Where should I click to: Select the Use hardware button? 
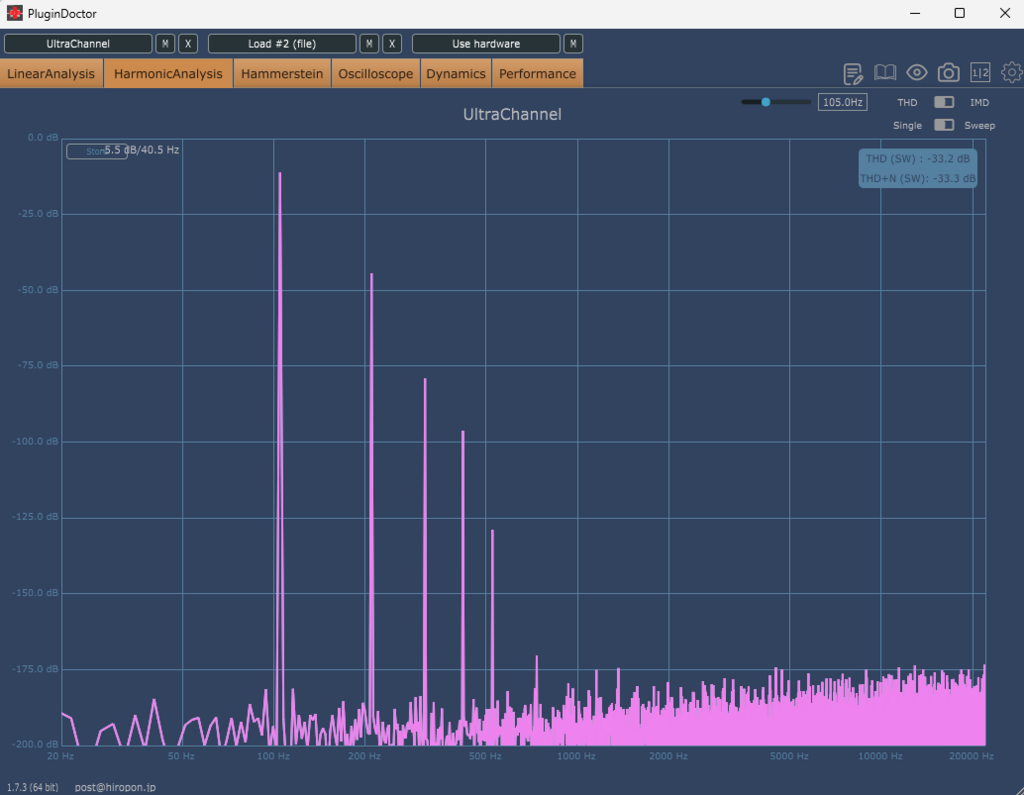click(x=486, y=44)
